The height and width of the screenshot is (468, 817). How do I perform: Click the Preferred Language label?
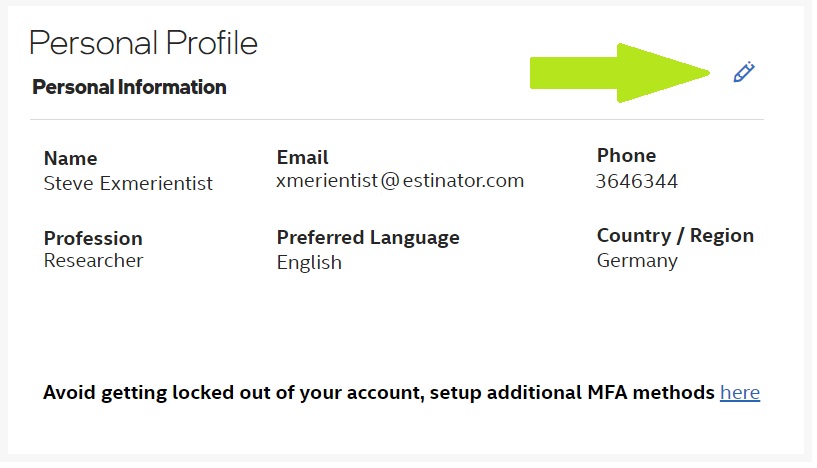(x=368, y=237)
